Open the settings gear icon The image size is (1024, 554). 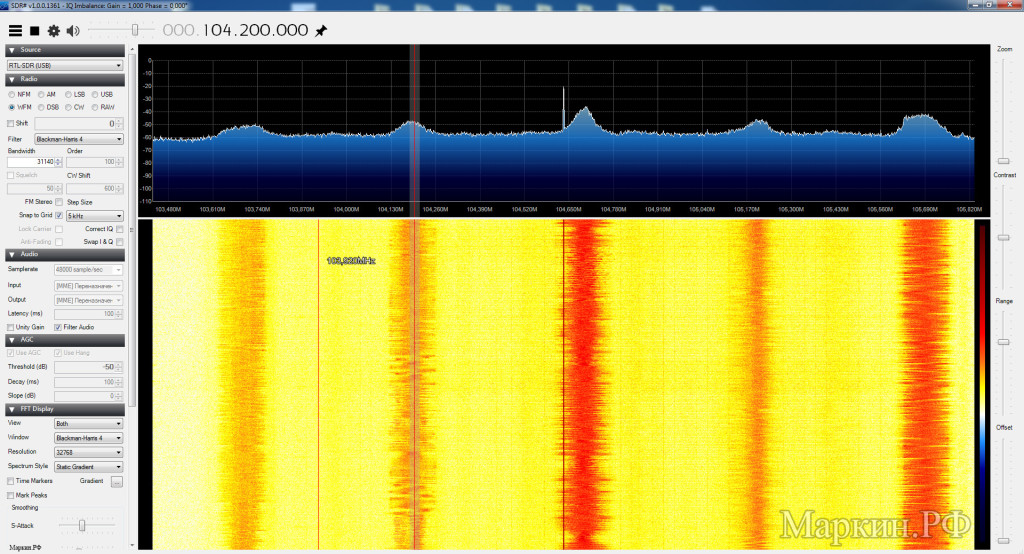pyautogui.click(x=53, y=31)
